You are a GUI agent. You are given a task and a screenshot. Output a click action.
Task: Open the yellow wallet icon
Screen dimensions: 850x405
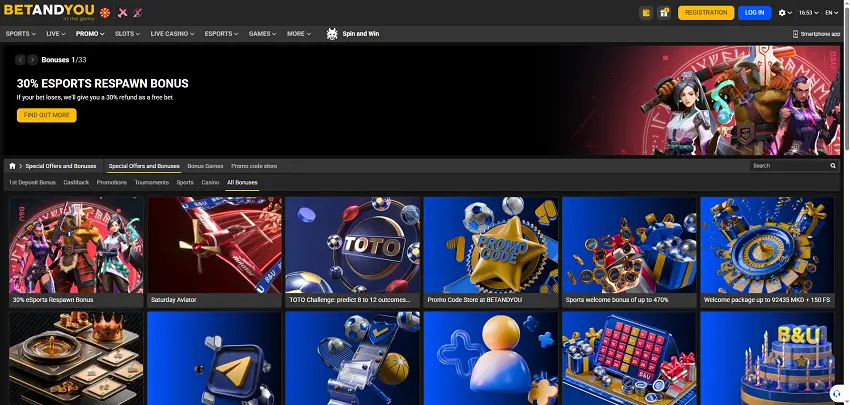coord(646,12)
